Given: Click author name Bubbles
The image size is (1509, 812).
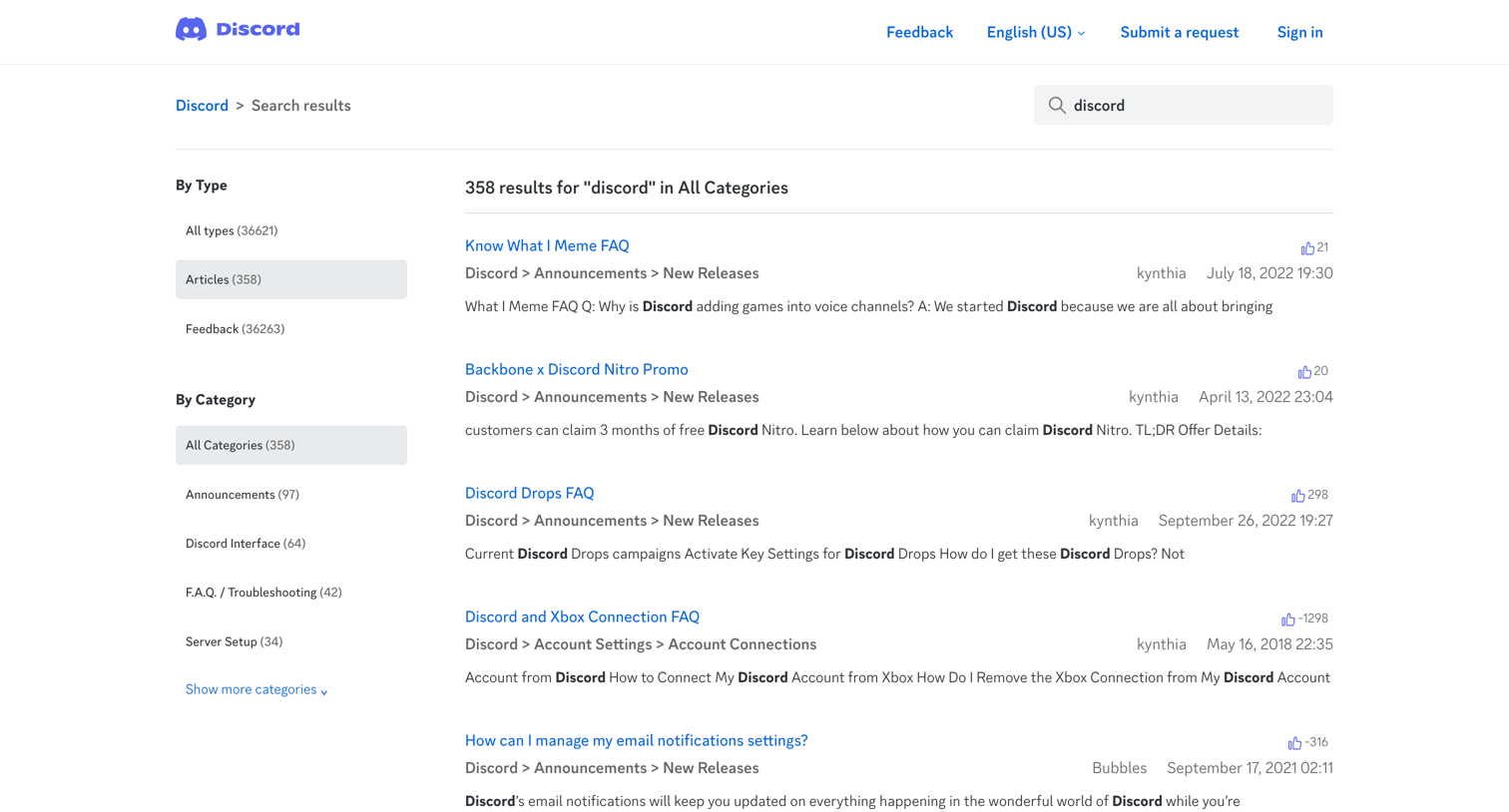Looking at the screenshot, I should [x=1119, y=768].
